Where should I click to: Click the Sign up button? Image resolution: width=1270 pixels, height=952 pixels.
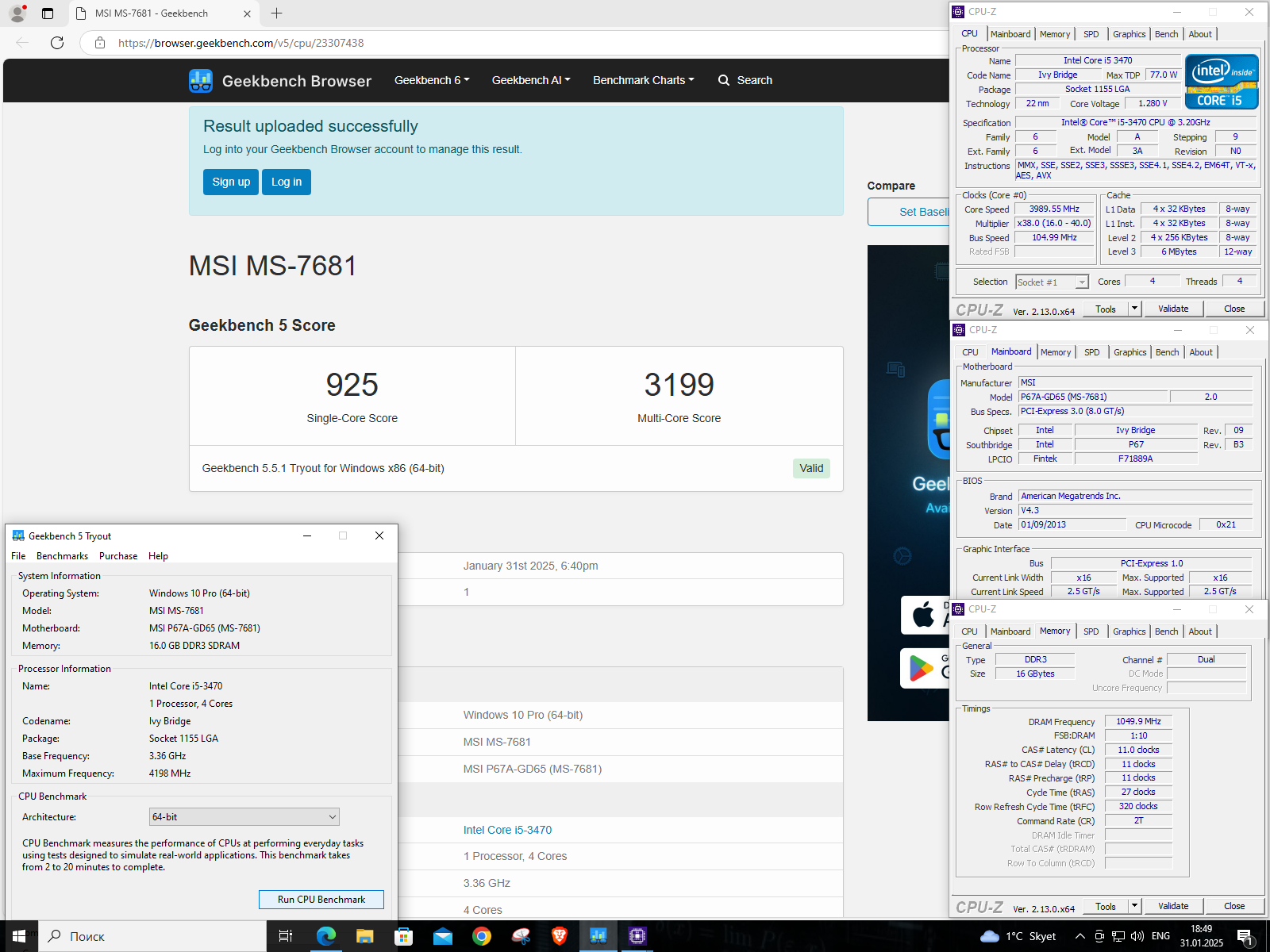[231, 182]
